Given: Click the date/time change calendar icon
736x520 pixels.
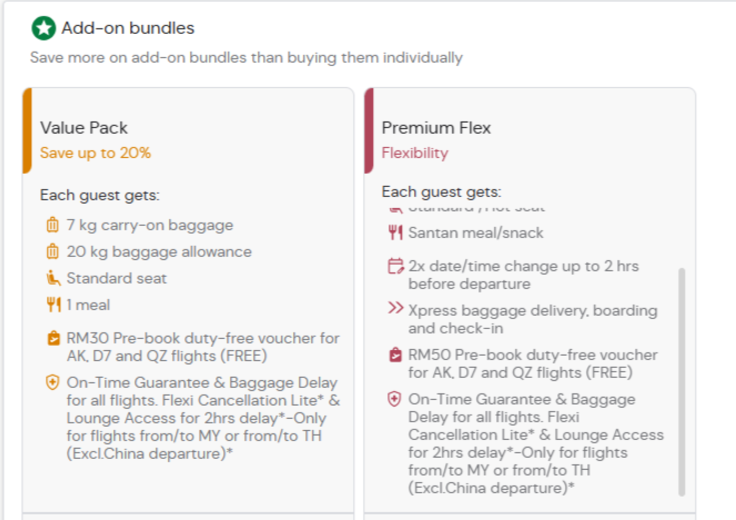Looking at the screenshot, I should coord(394,267).
